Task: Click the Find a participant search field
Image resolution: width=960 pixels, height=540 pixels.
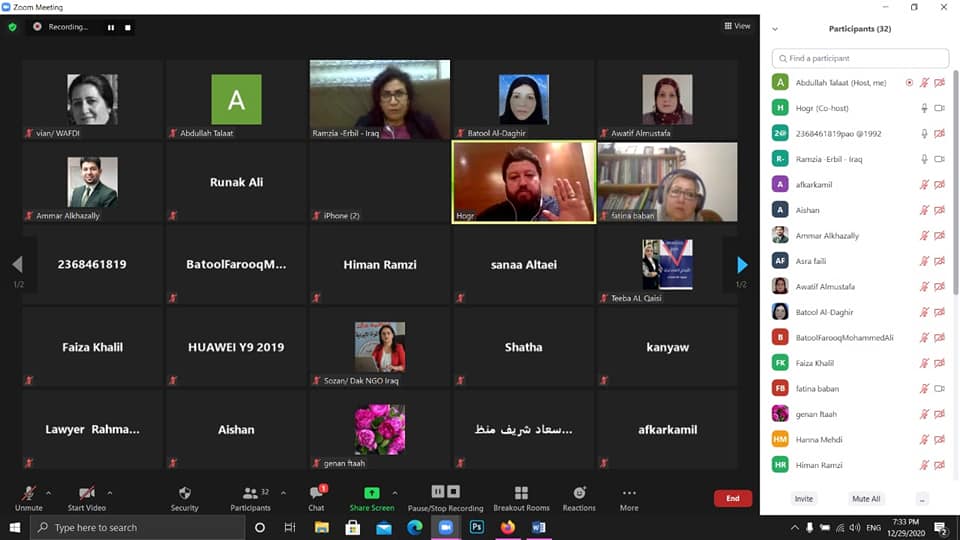Action: tap(860, 58)
